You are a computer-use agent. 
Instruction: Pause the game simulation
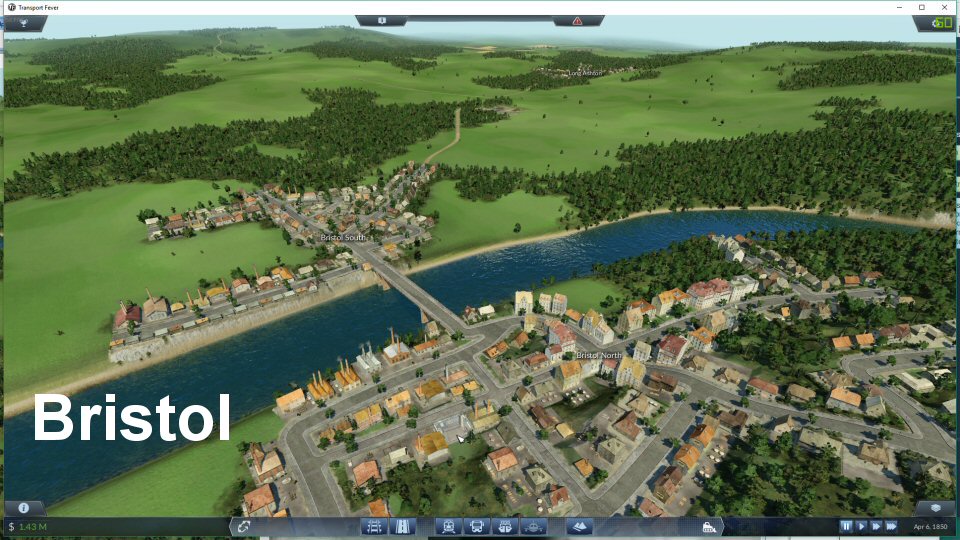(846, 526)
